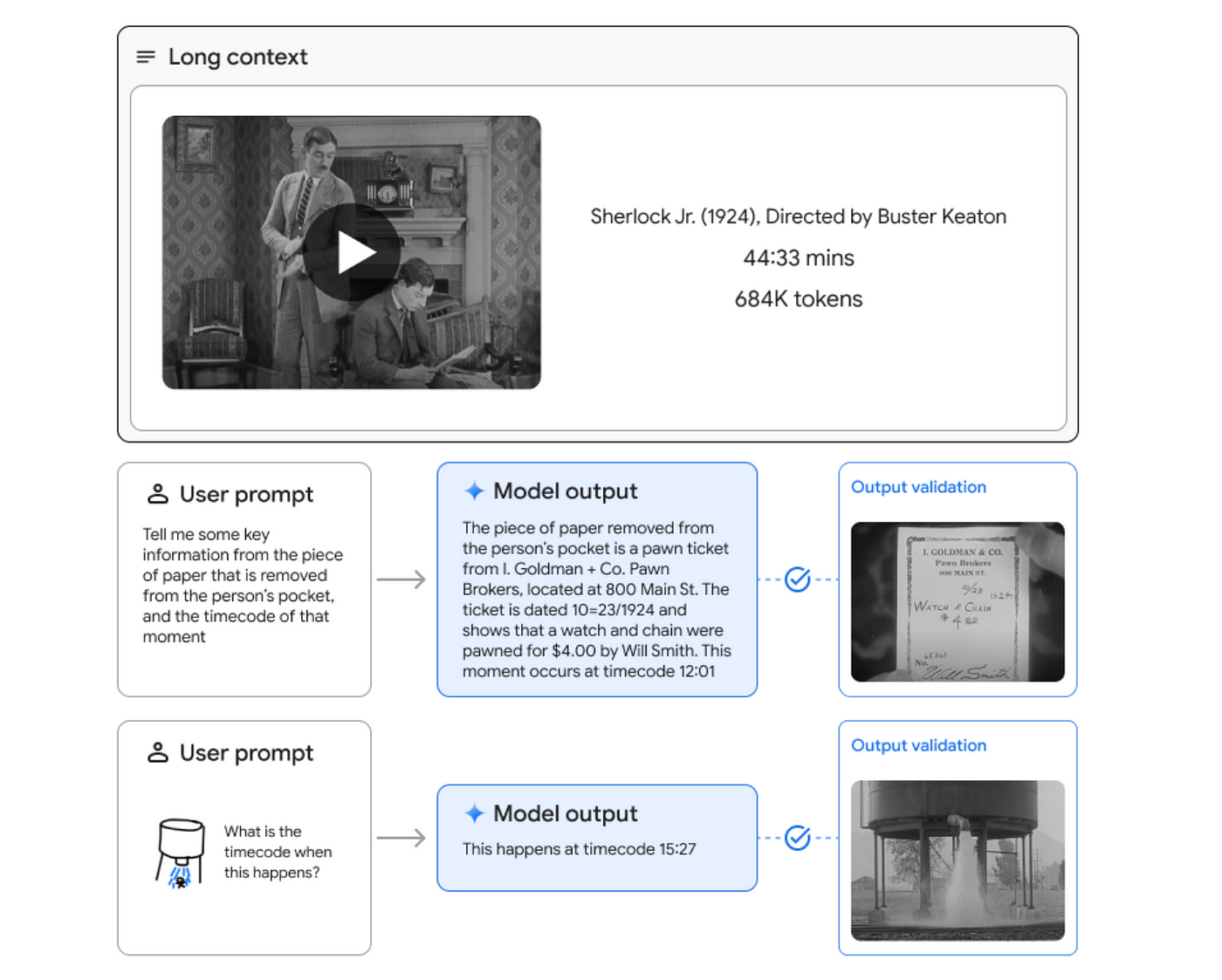The image size is (1222, 980).
Task: Click the play button on Sherlock Jr. video
Action: click(352, 252)
